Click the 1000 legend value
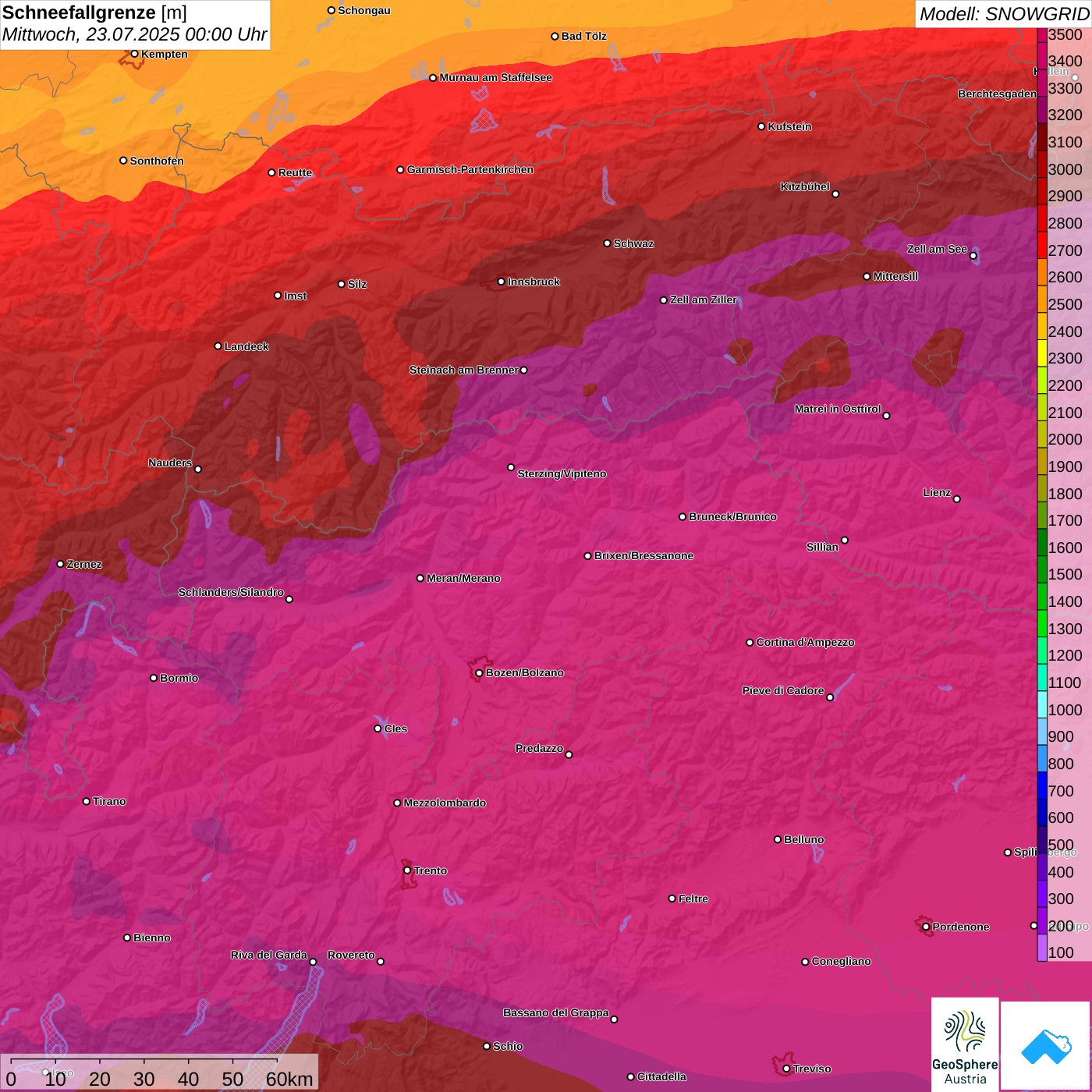 pos(1065,710)
